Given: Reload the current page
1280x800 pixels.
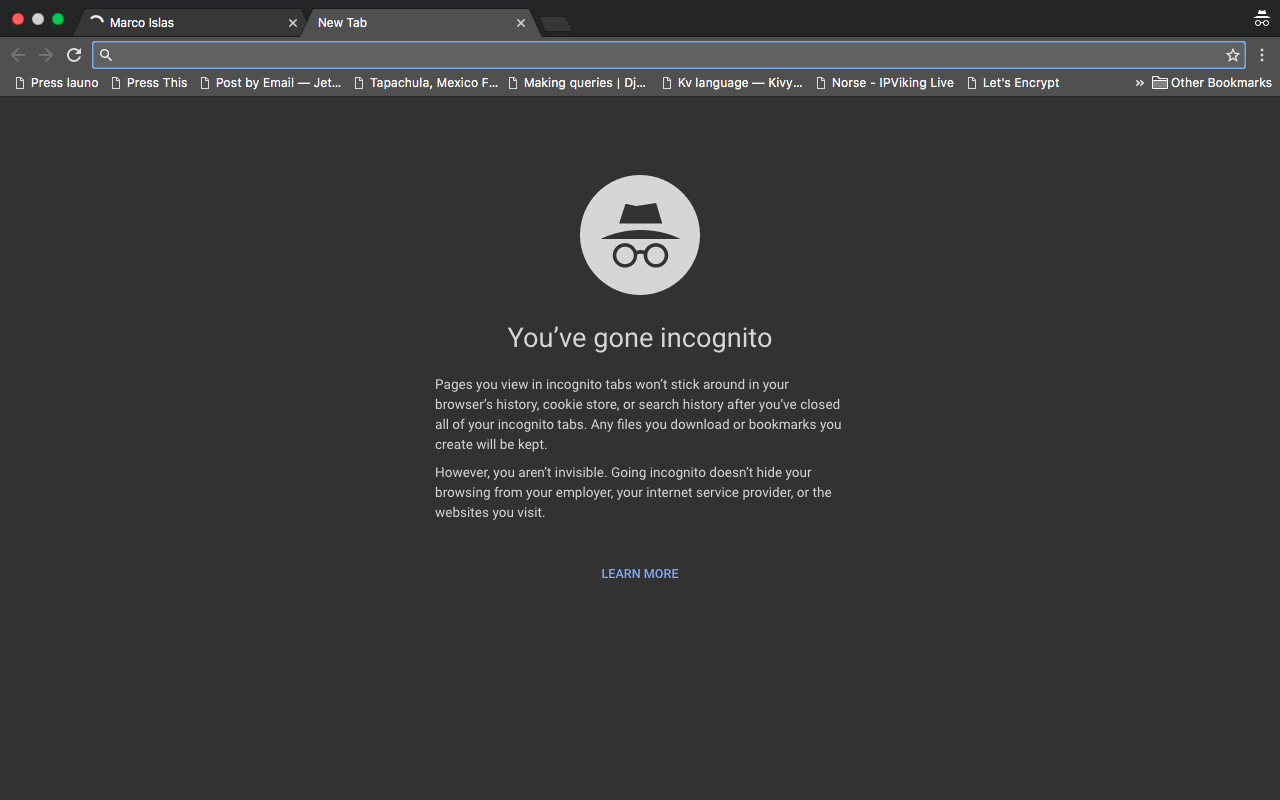Looking at the screenshot, I should (x=74, y=55).
